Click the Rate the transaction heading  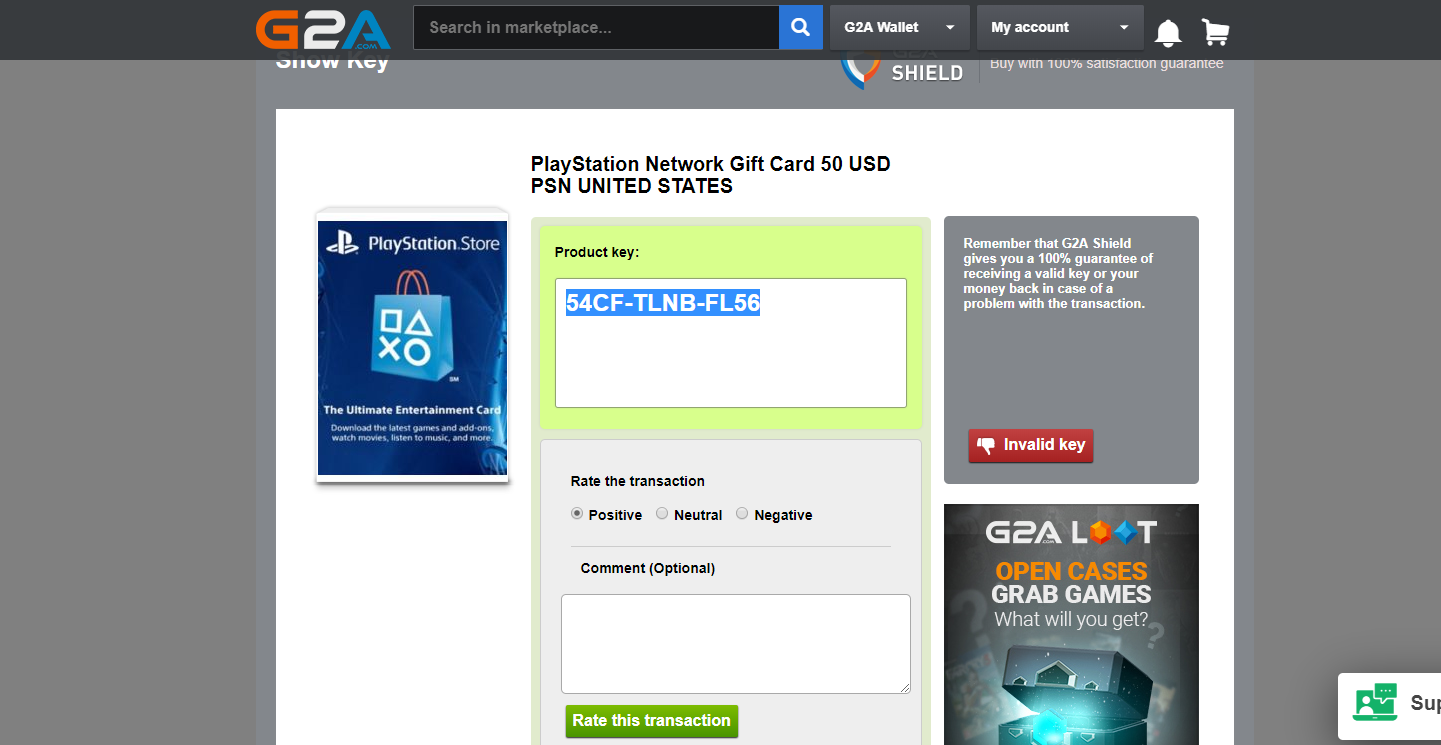[x=638, y=481]
